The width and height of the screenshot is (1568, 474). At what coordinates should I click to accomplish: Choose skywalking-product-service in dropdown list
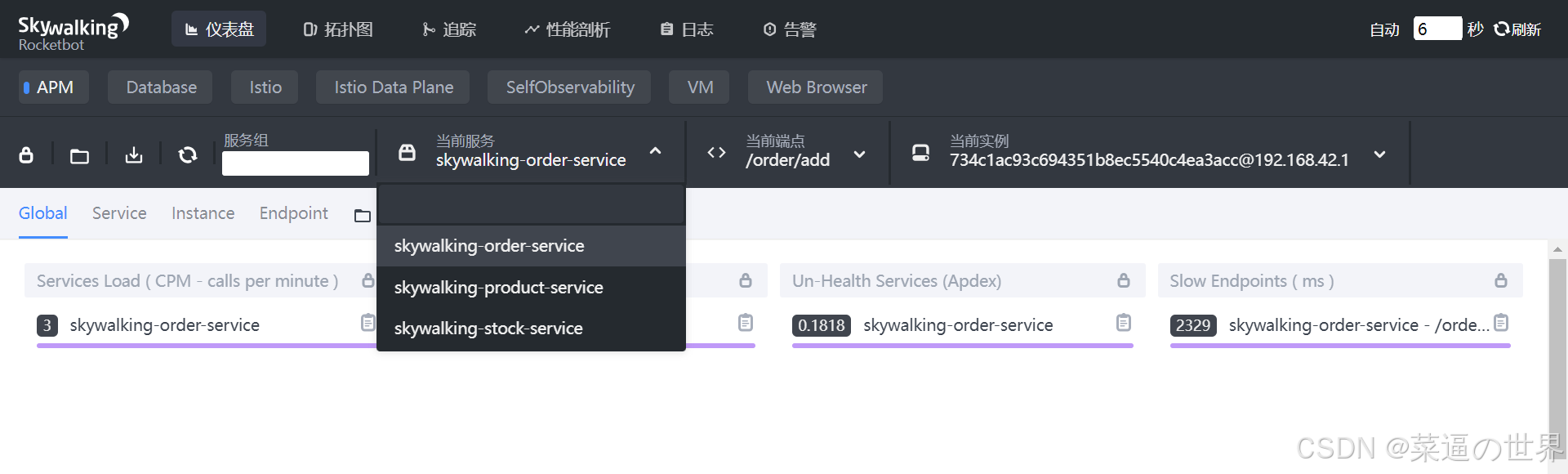tap(531, 288)
